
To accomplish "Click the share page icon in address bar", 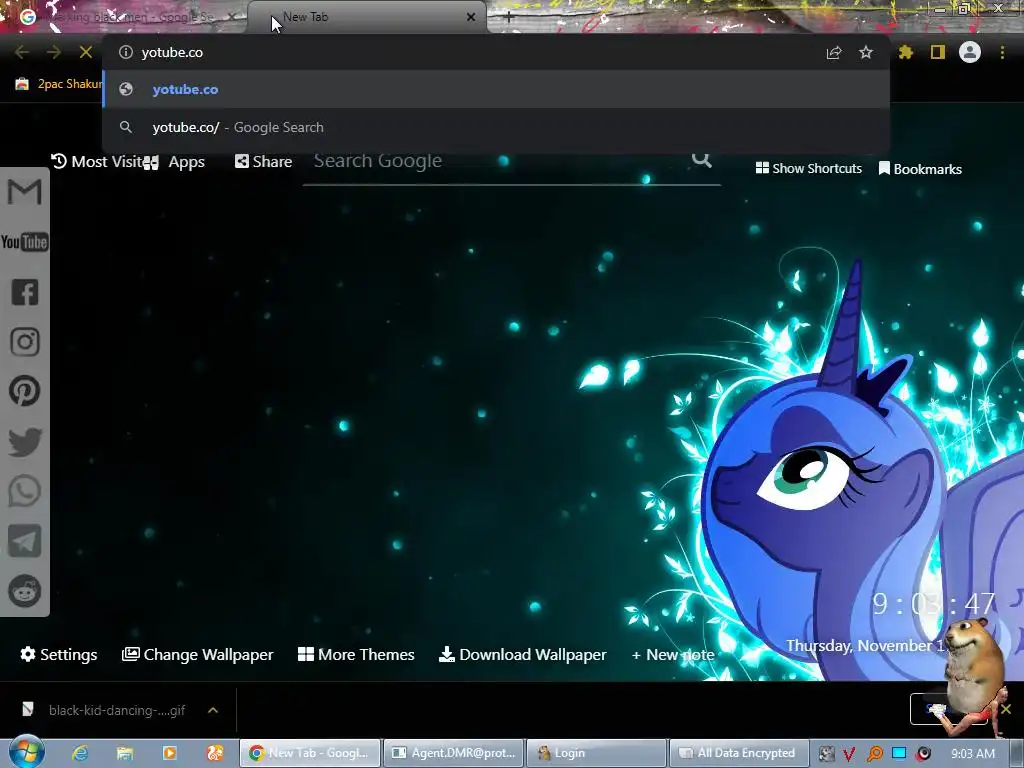I will pos(834,52).
